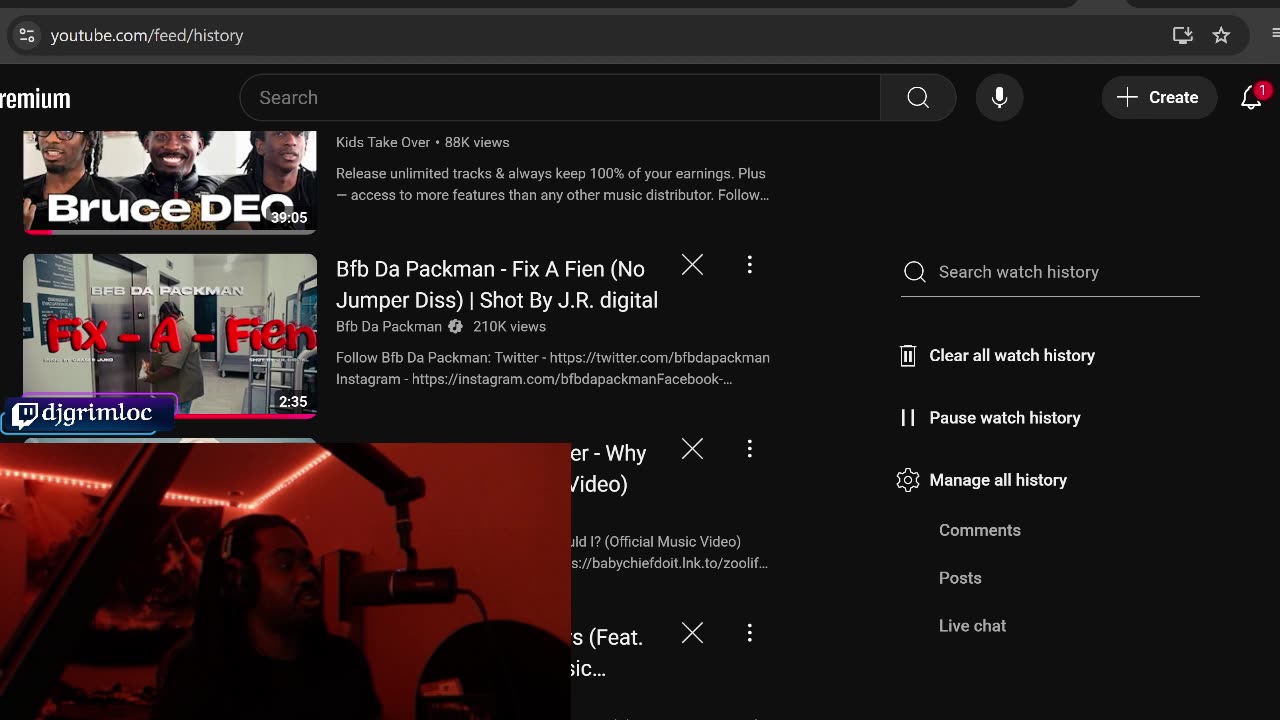Click the gear icon beside Manage all history
This screenshot has width=1280, height=720.
[908, 480]
